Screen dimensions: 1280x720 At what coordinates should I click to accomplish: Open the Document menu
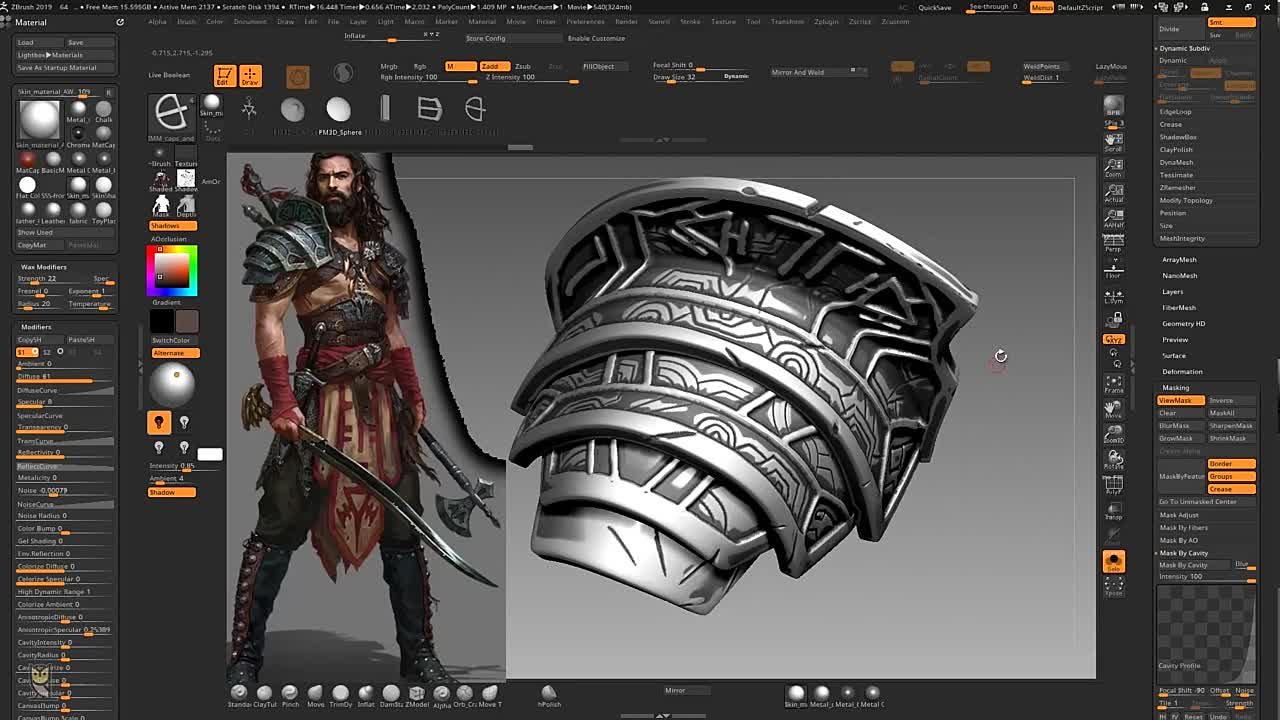tap(250, 21)
